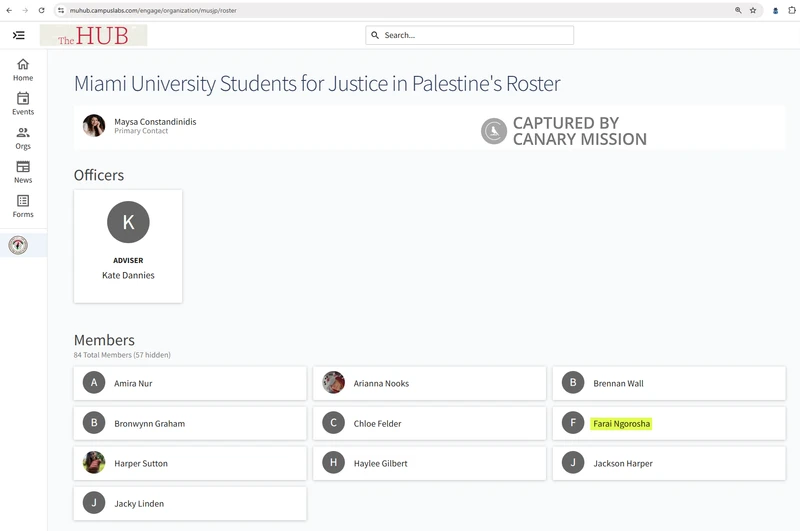Screen dimensions: 800x531
Task: Click Harper Sutton profile photo
Action: (x=94, y=463)
